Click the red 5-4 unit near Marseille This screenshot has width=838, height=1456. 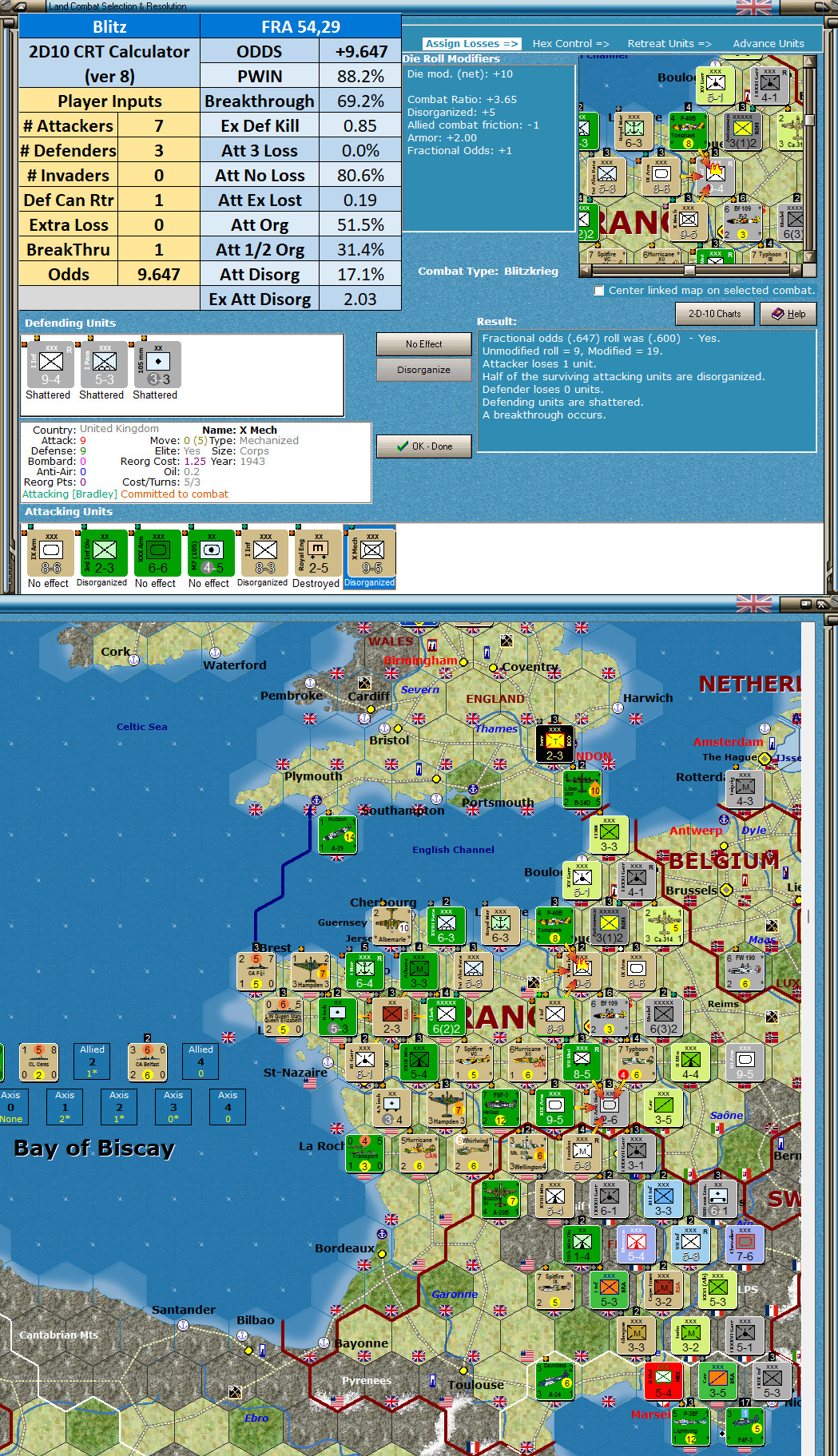click(x=663, y=1381)
